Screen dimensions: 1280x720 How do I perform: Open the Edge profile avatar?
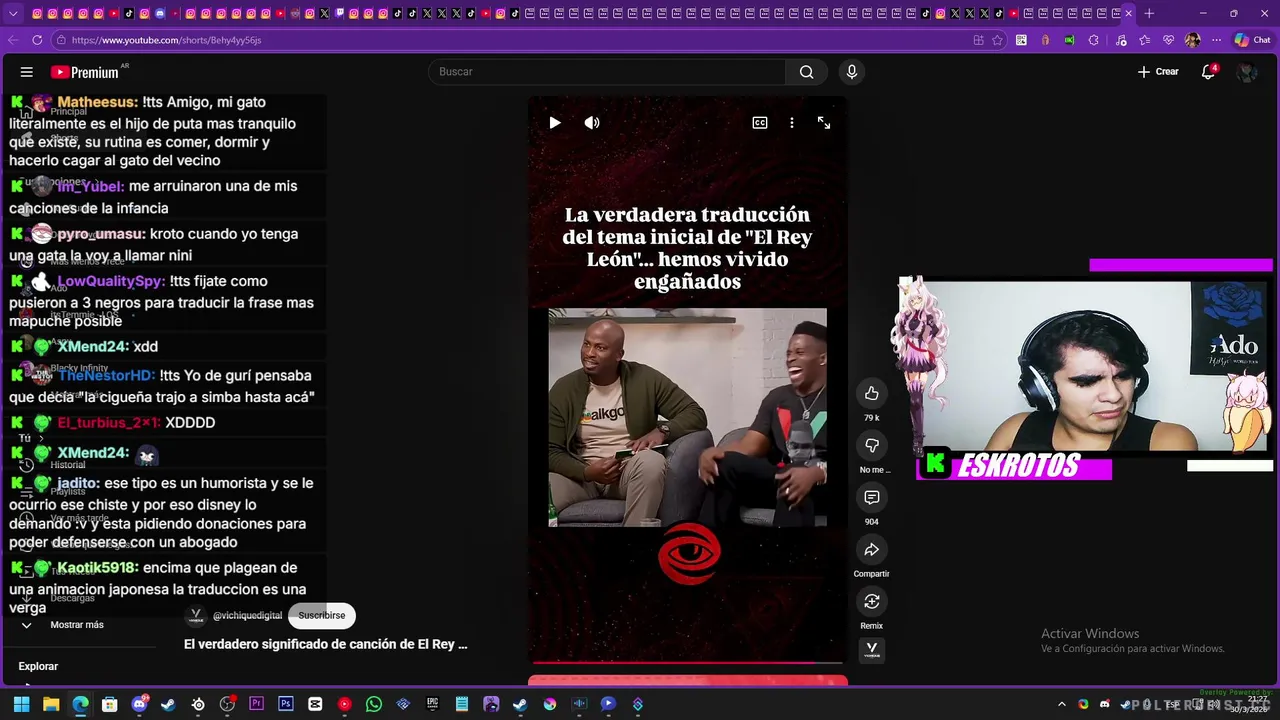coord(1192,40)
